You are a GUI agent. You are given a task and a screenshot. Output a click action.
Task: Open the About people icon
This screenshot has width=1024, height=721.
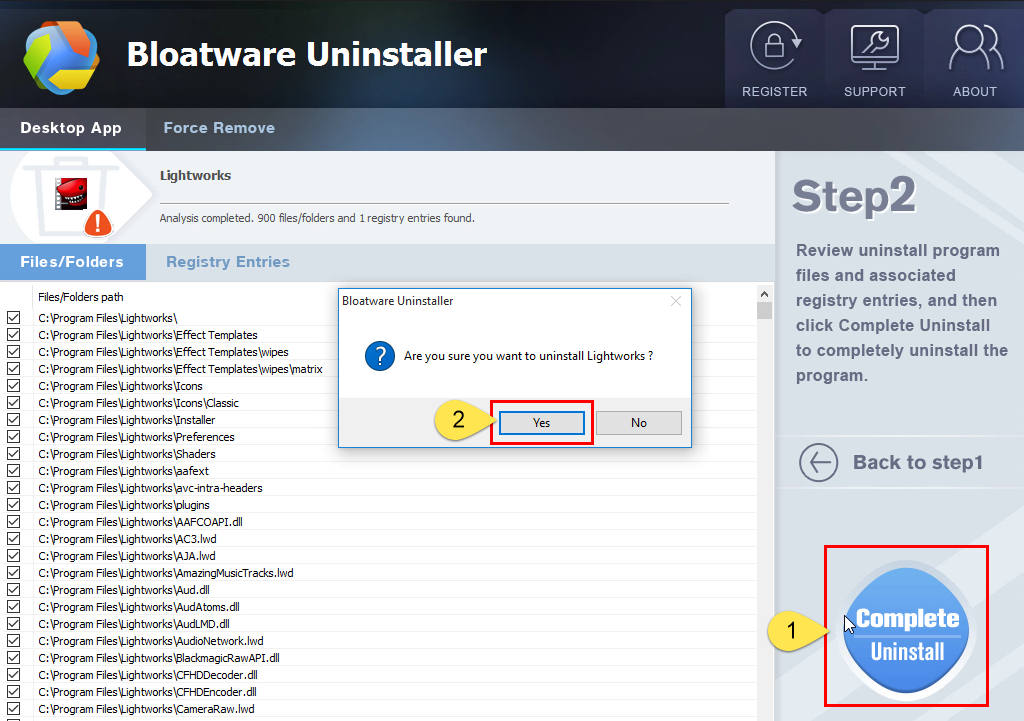(975, 47)
